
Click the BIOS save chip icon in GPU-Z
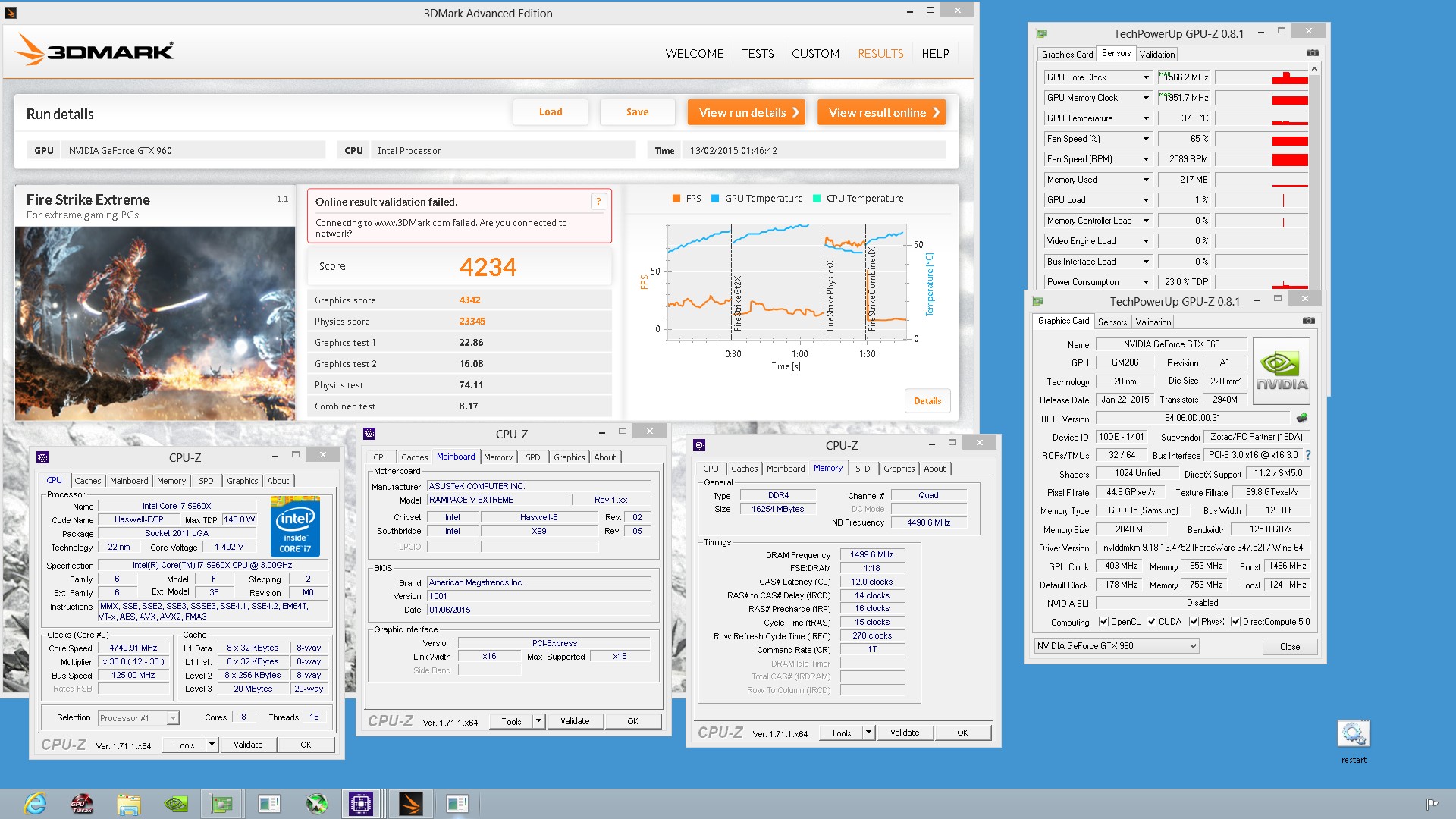1302,418
